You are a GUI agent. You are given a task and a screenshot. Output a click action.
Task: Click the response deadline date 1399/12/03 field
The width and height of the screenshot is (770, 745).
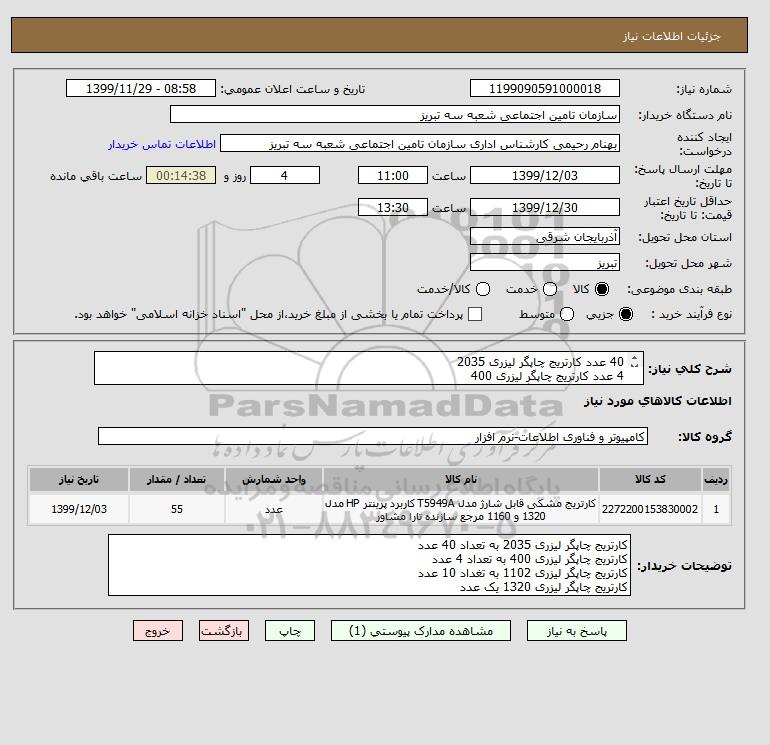(x=545, y=175)
